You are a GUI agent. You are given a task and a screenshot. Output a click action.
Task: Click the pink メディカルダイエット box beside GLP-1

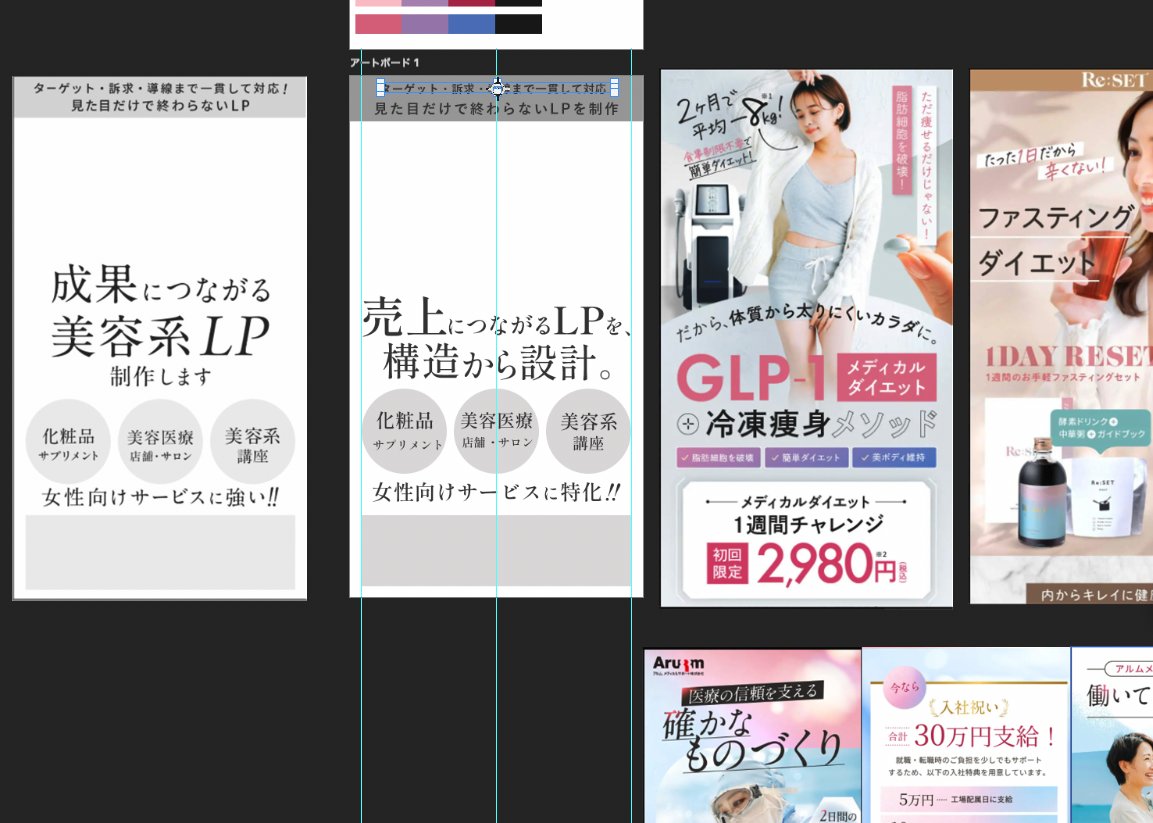887,377
